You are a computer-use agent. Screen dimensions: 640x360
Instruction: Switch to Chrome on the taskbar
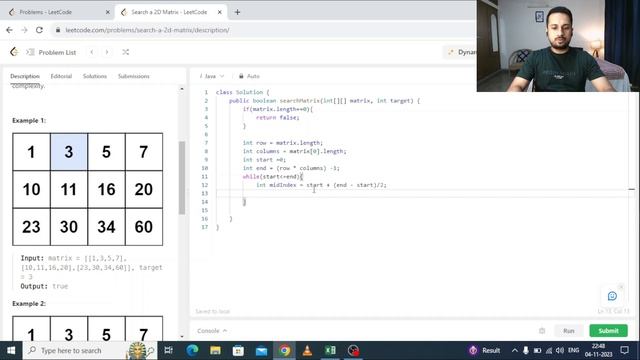tap(285, 351)
